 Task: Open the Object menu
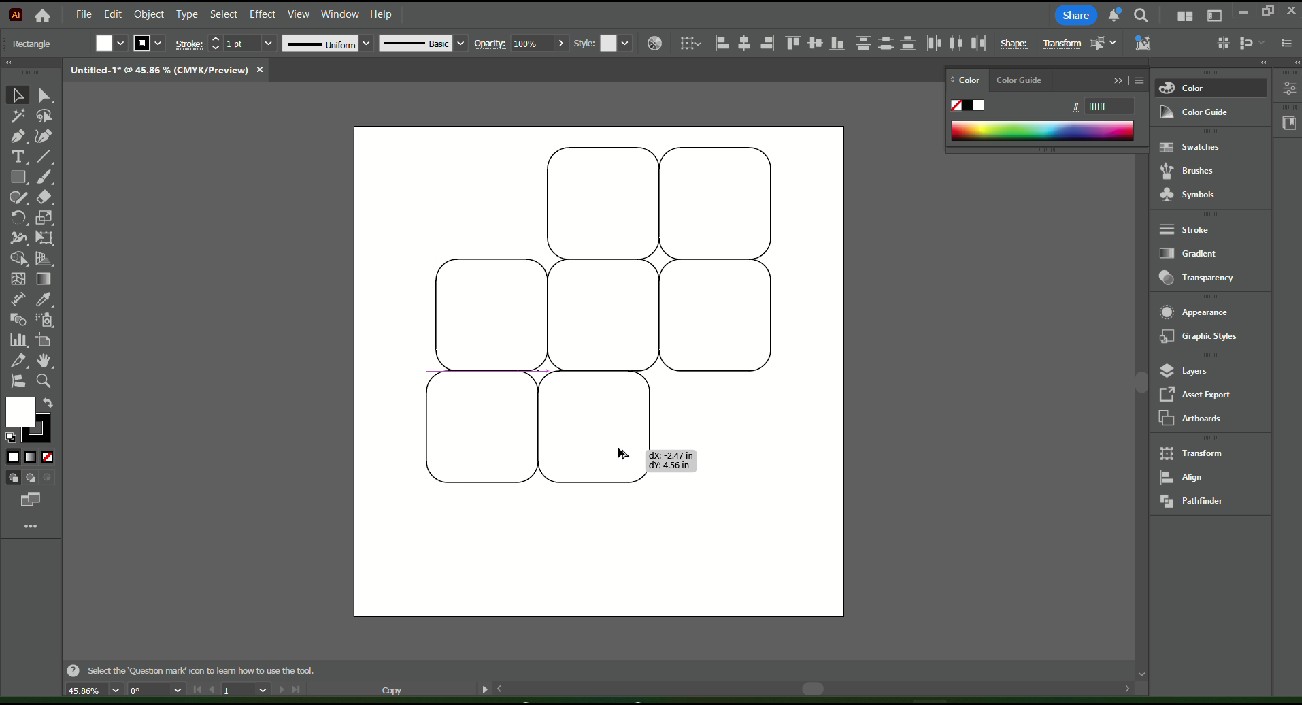(x=149, y=14)
